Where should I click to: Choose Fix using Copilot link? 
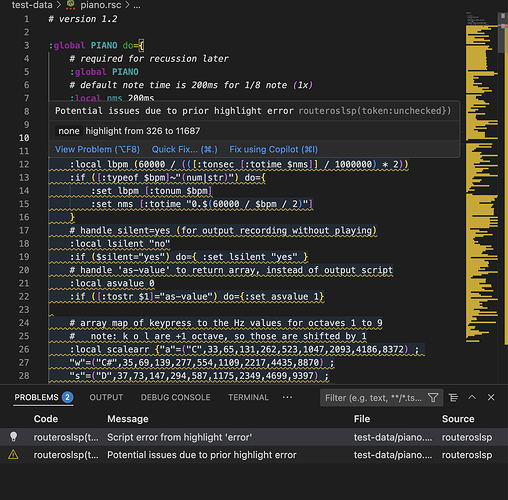[274, 149]
